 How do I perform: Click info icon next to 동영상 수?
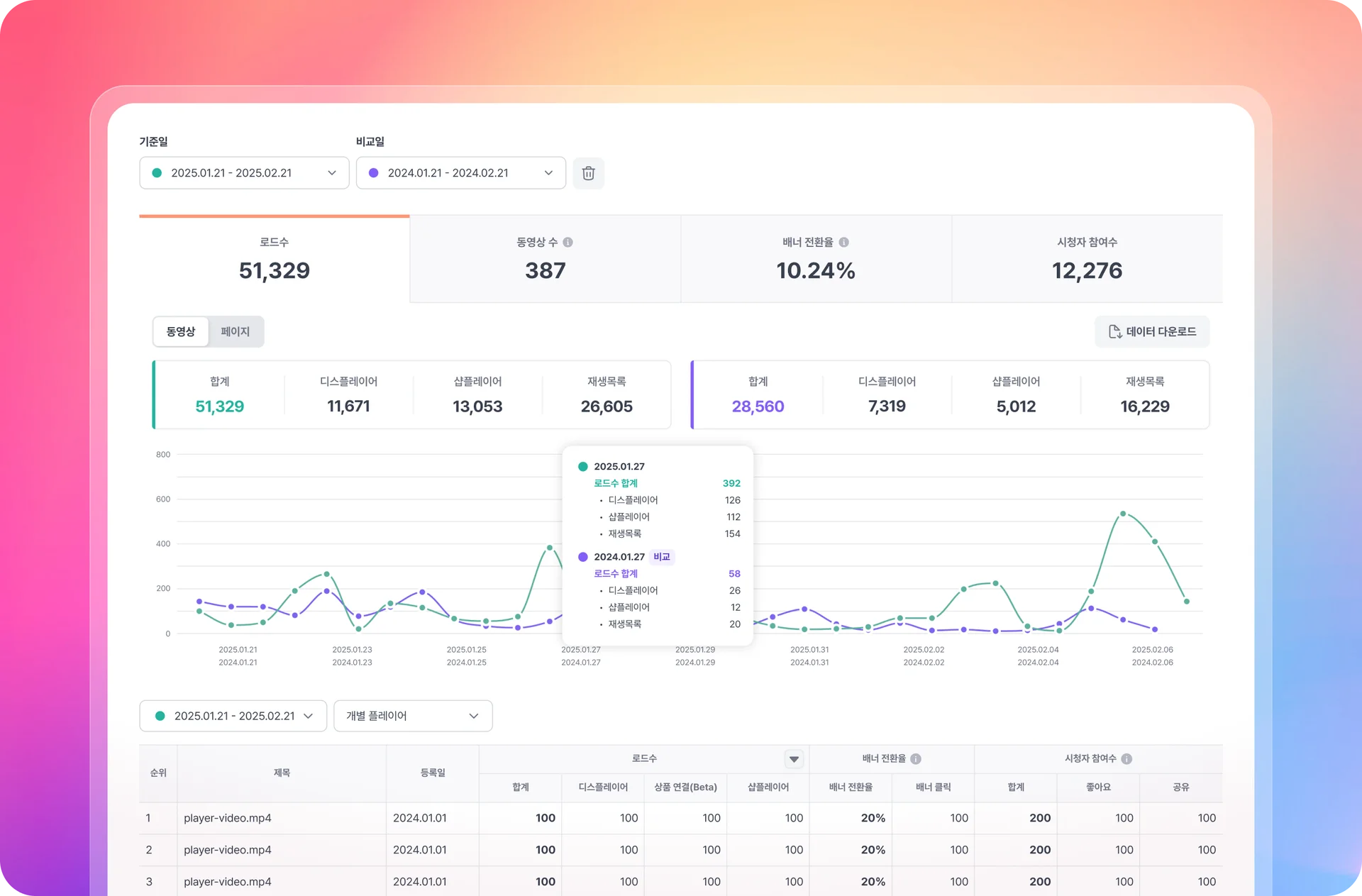[568, 242]
